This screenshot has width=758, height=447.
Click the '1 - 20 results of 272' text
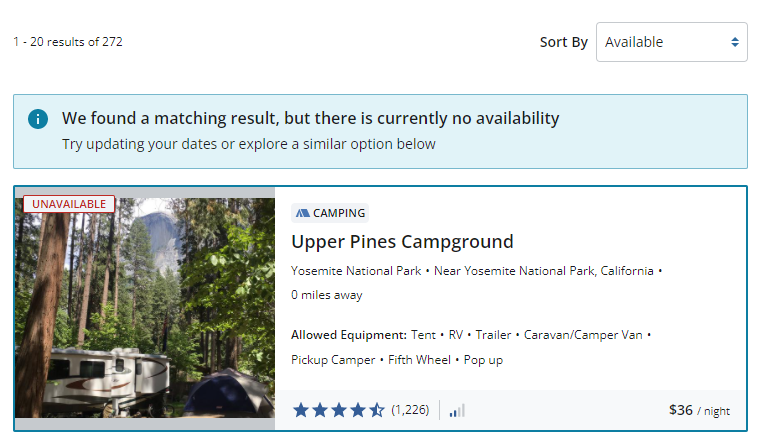pyautogui.click(x=68, y=42)
